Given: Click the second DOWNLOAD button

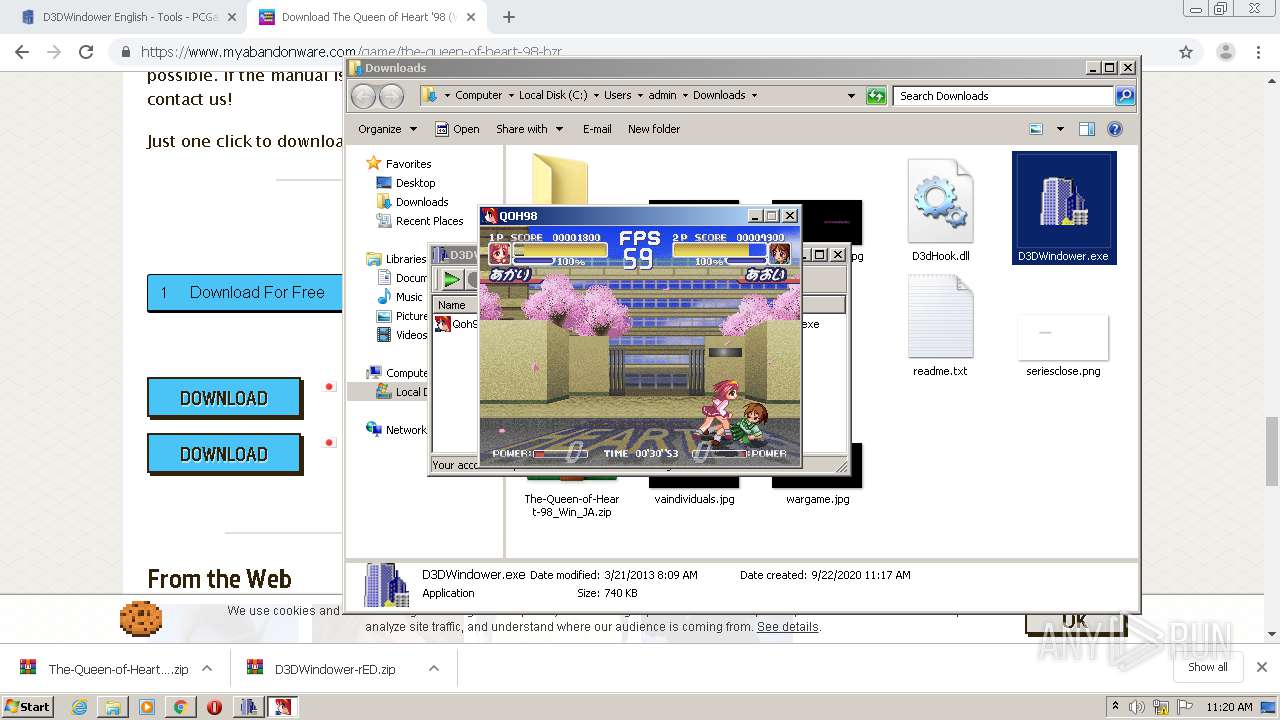Looking at the screenshot, I should [x=224, y=454].
